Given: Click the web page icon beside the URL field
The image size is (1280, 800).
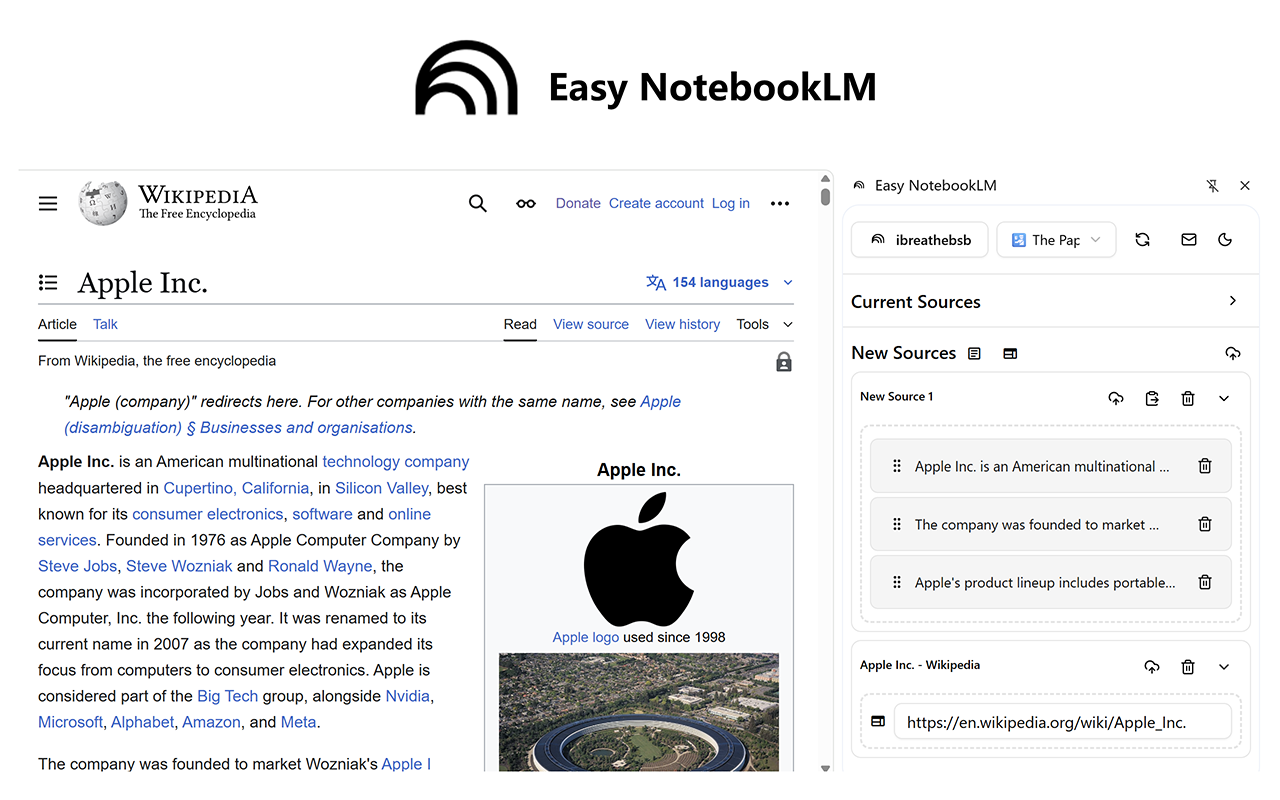Looking at the screenshot, I should pyautogui.click(x=878, y=721).
